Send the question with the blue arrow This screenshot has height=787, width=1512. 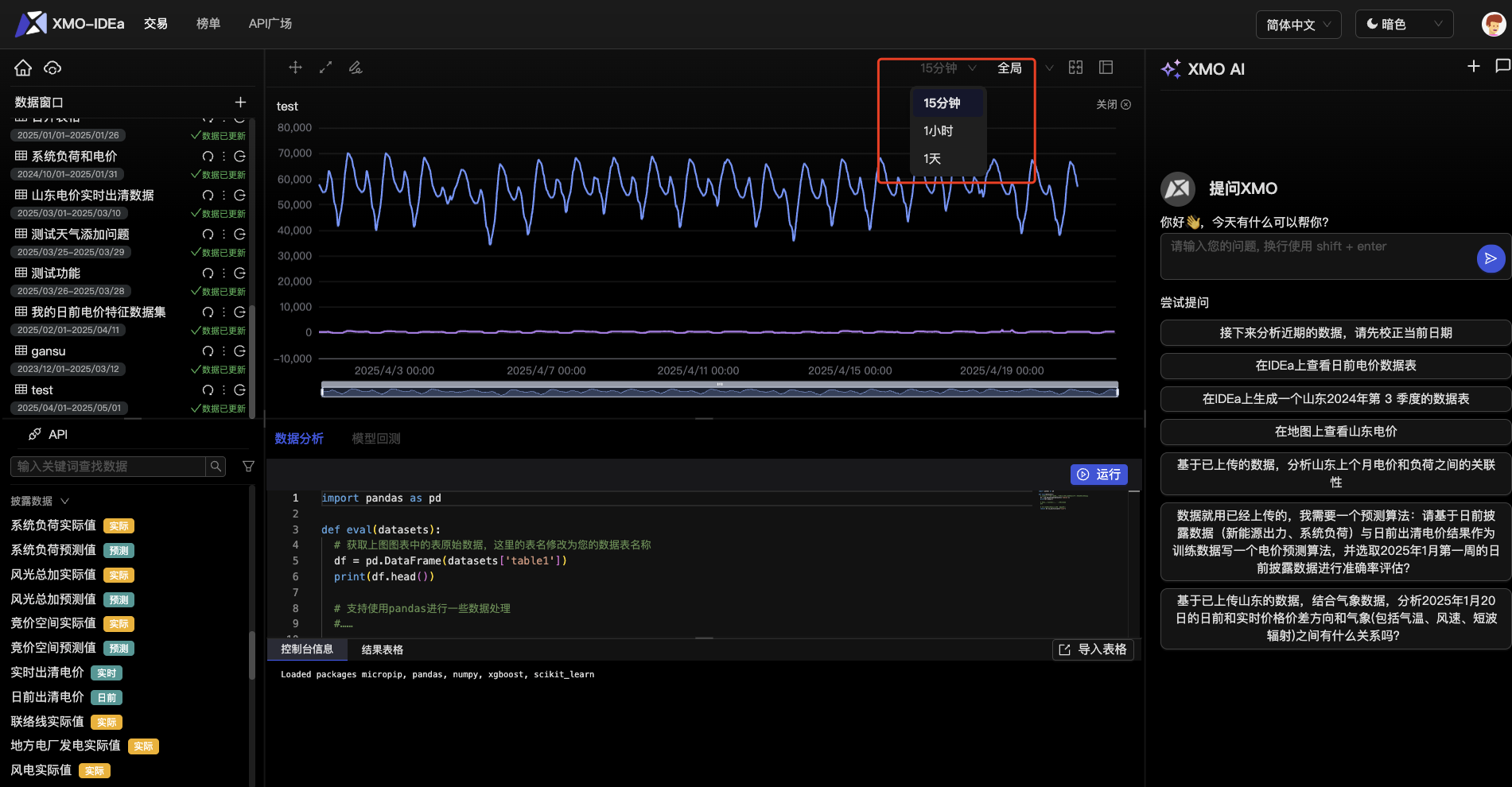point(1491,258)
